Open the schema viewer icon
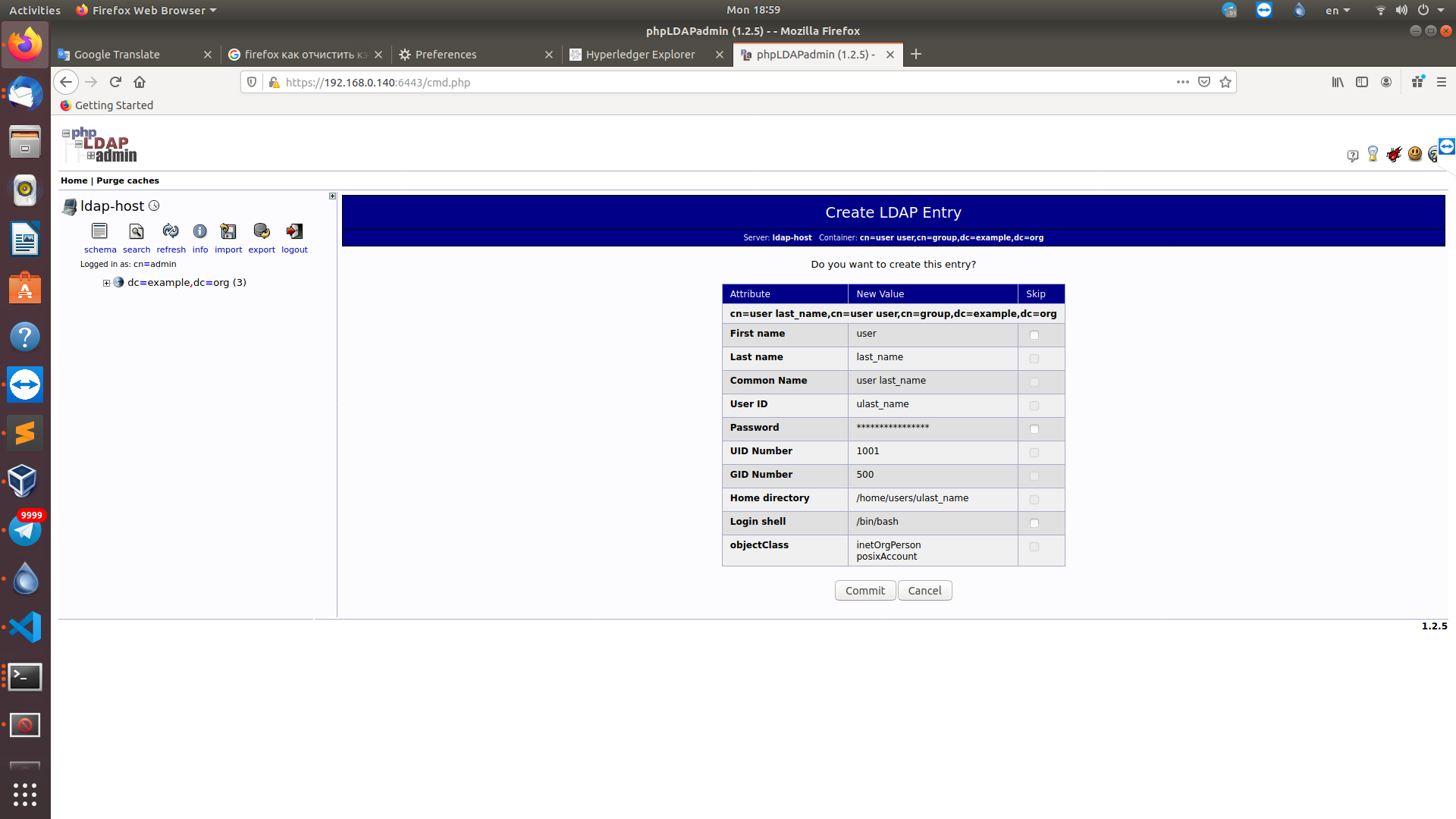This screenshot has height=819, width=1456. [99, 231]
